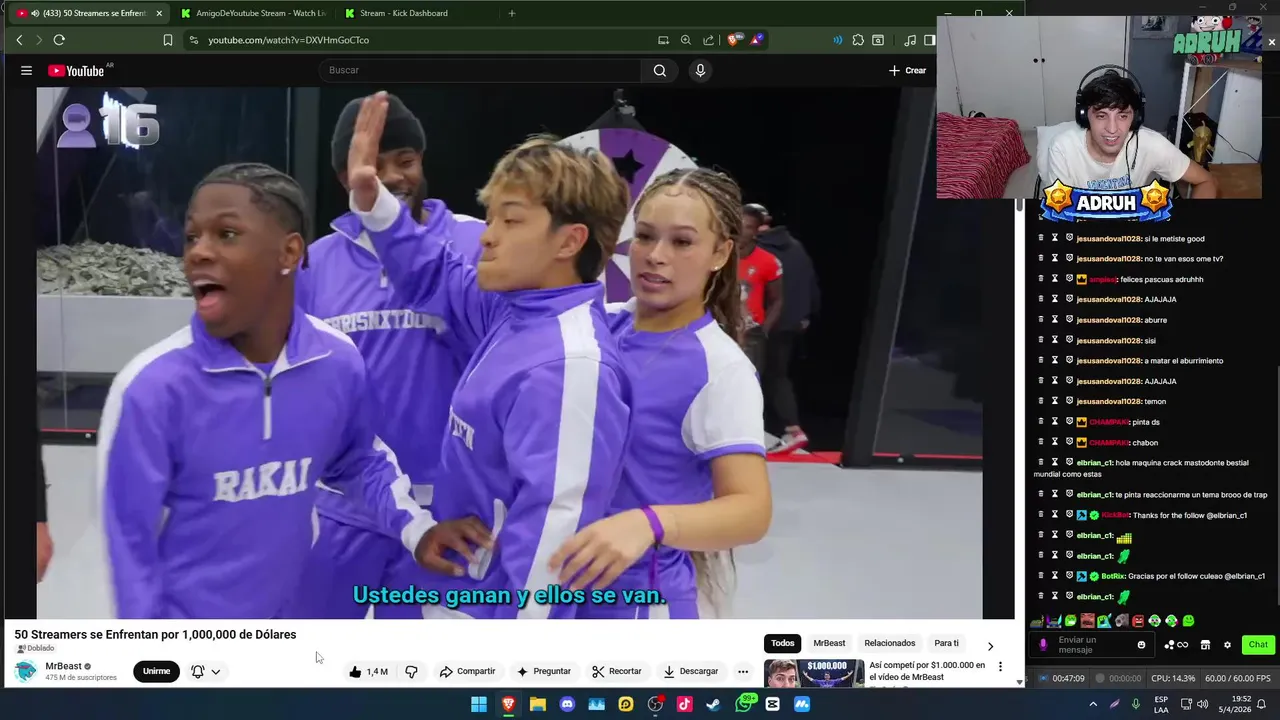Close the 50 Streamers browser tab
This screenshot has width=1280, height=720.
[159, 13]
